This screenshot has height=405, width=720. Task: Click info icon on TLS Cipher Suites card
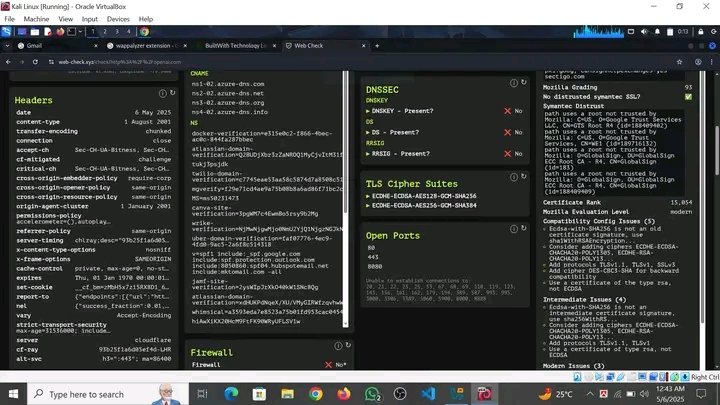click(x=514, y=177)
